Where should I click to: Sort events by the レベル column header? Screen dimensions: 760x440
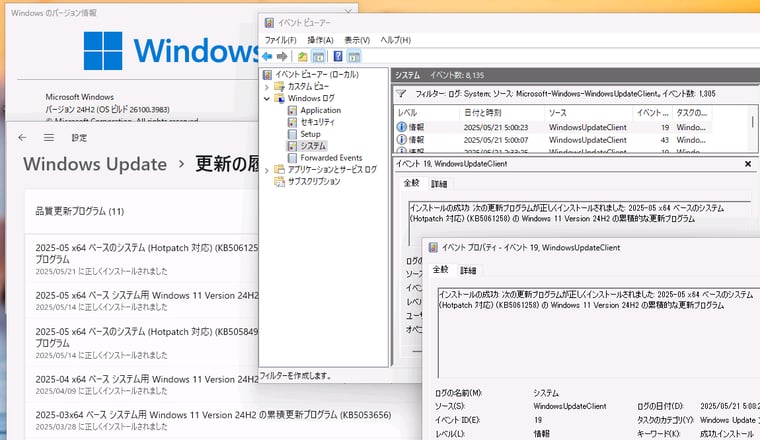pyautogui.click(x=427, y=112)
